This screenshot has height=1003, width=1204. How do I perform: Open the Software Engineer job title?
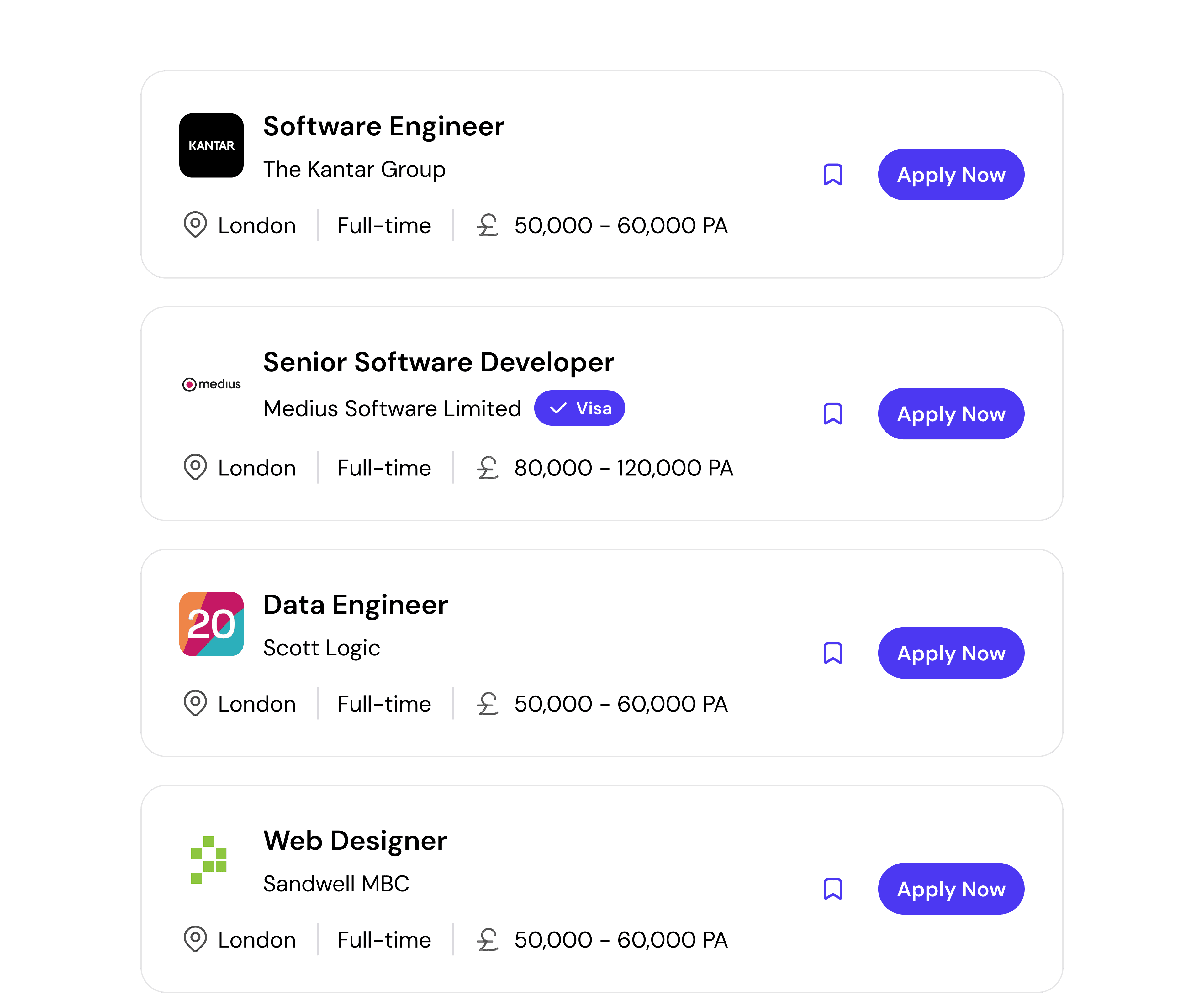coord(383,127)
